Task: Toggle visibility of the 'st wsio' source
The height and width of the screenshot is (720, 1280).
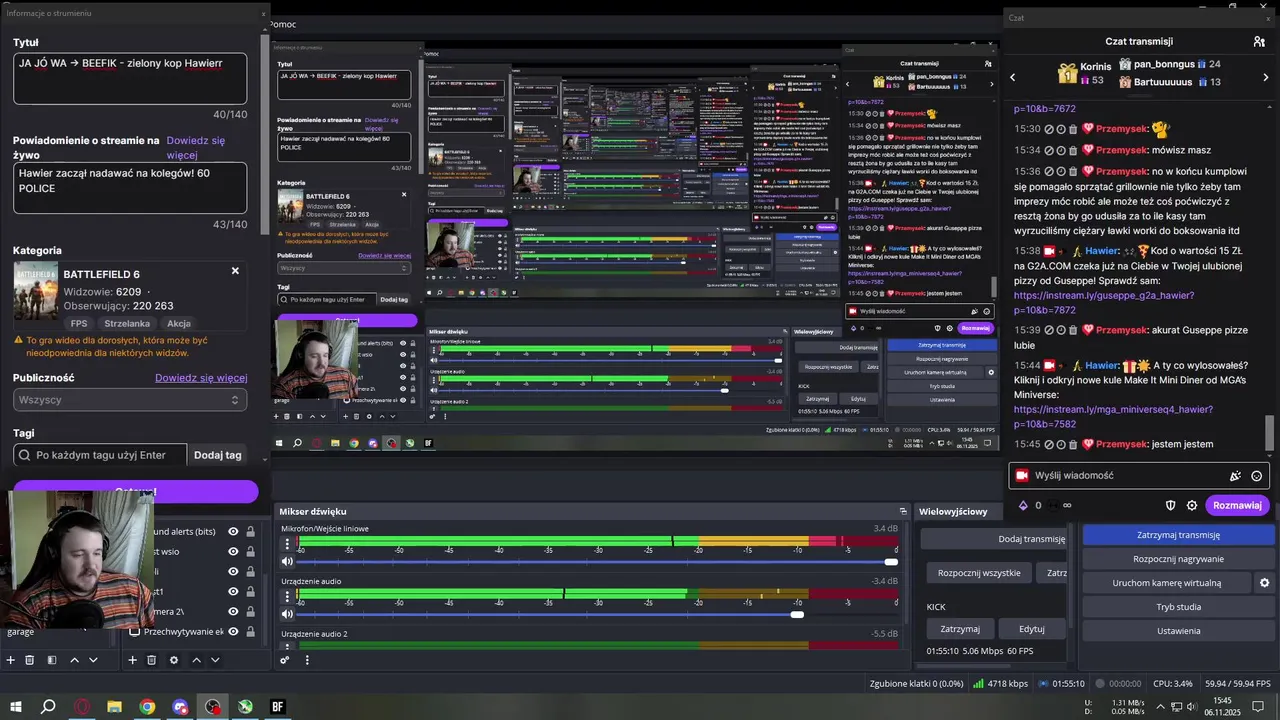Action: click(233, 552)
